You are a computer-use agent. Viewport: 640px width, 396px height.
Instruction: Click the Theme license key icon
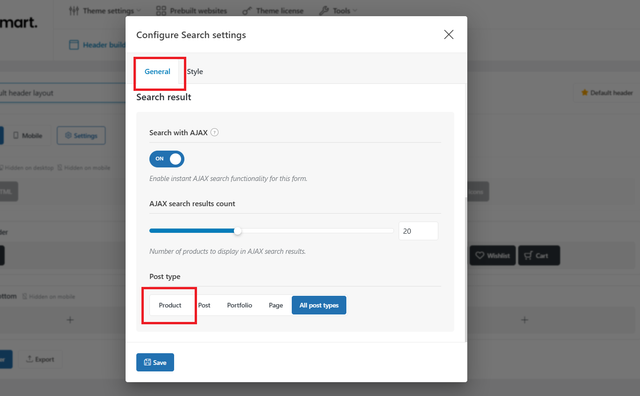[247, 11]
